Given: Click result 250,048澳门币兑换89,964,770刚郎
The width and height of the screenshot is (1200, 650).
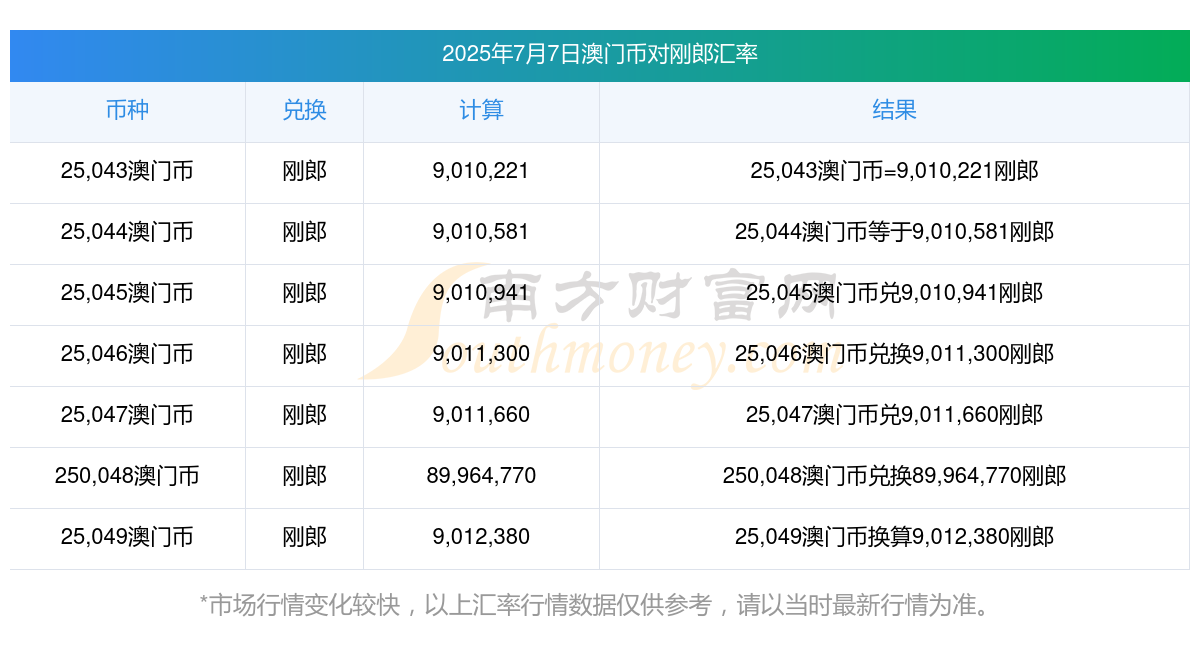Looking at the screenshot, I should coord(894,476).
